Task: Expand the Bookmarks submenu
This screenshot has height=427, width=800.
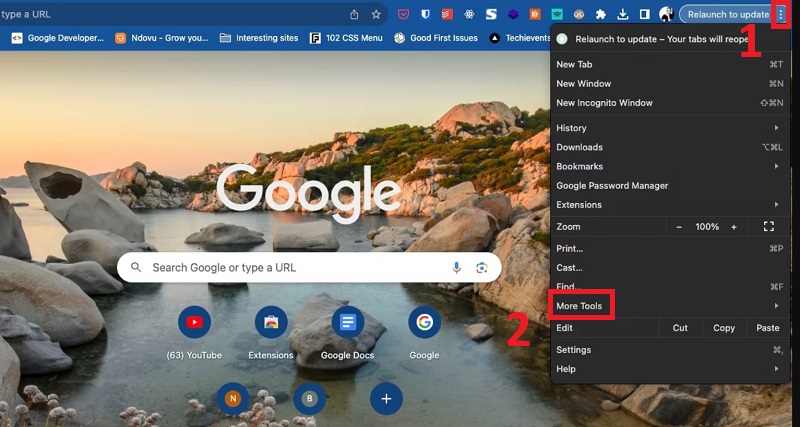Action: (x=579, y=166)
